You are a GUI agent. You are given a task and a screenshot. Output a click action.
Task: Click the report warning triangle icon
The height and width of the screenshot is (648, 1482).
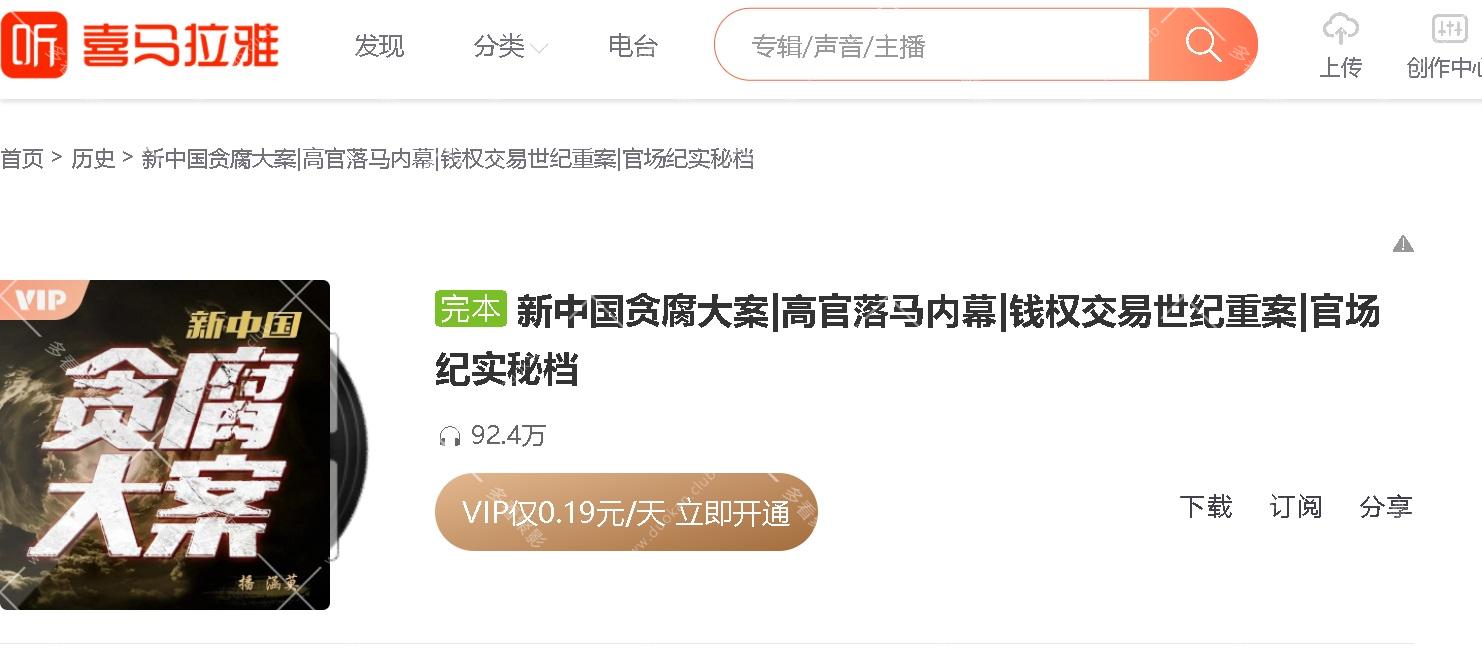tap(1403, 244)
